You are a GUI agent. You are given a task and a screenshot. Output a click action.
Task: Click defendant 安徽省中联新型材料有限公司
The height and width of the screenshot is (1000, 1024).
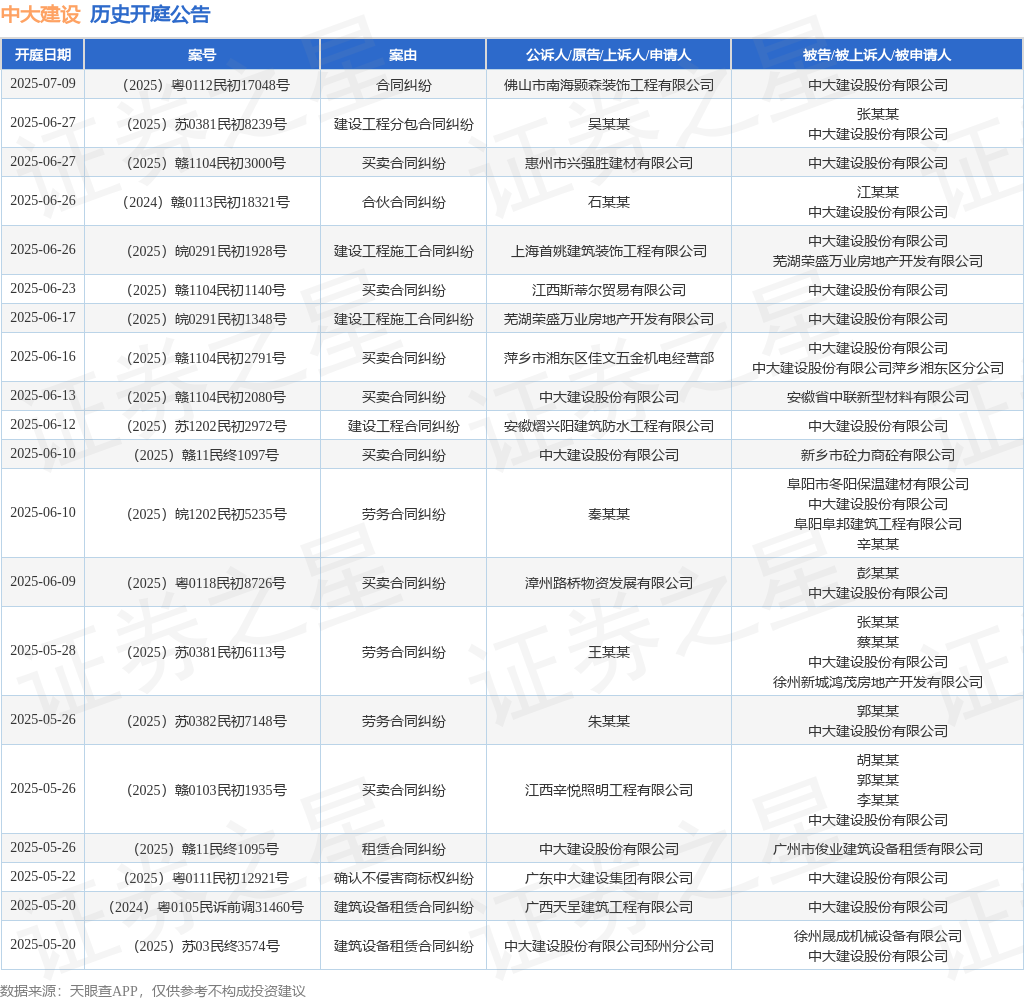coord(878,397)
